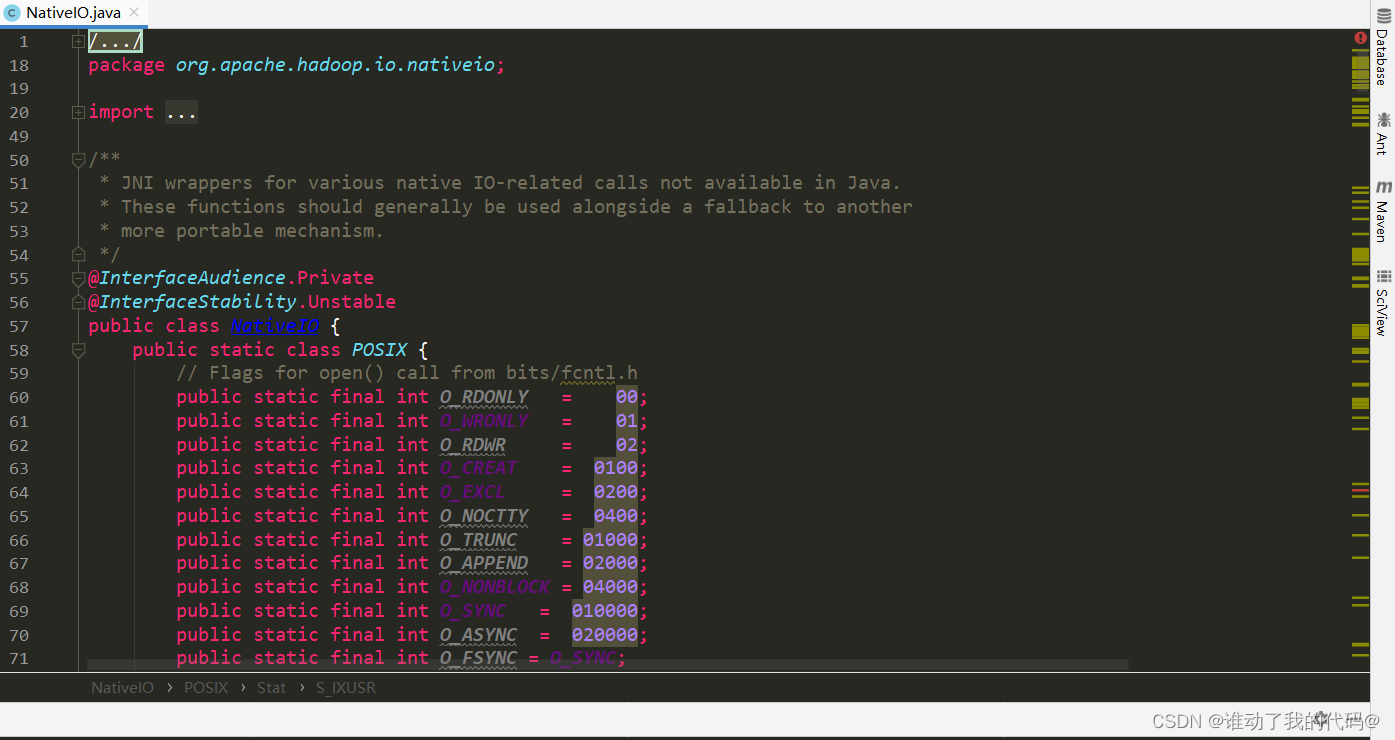Collapse the Javadoc comment at line 50

click(x=78, y=160)
